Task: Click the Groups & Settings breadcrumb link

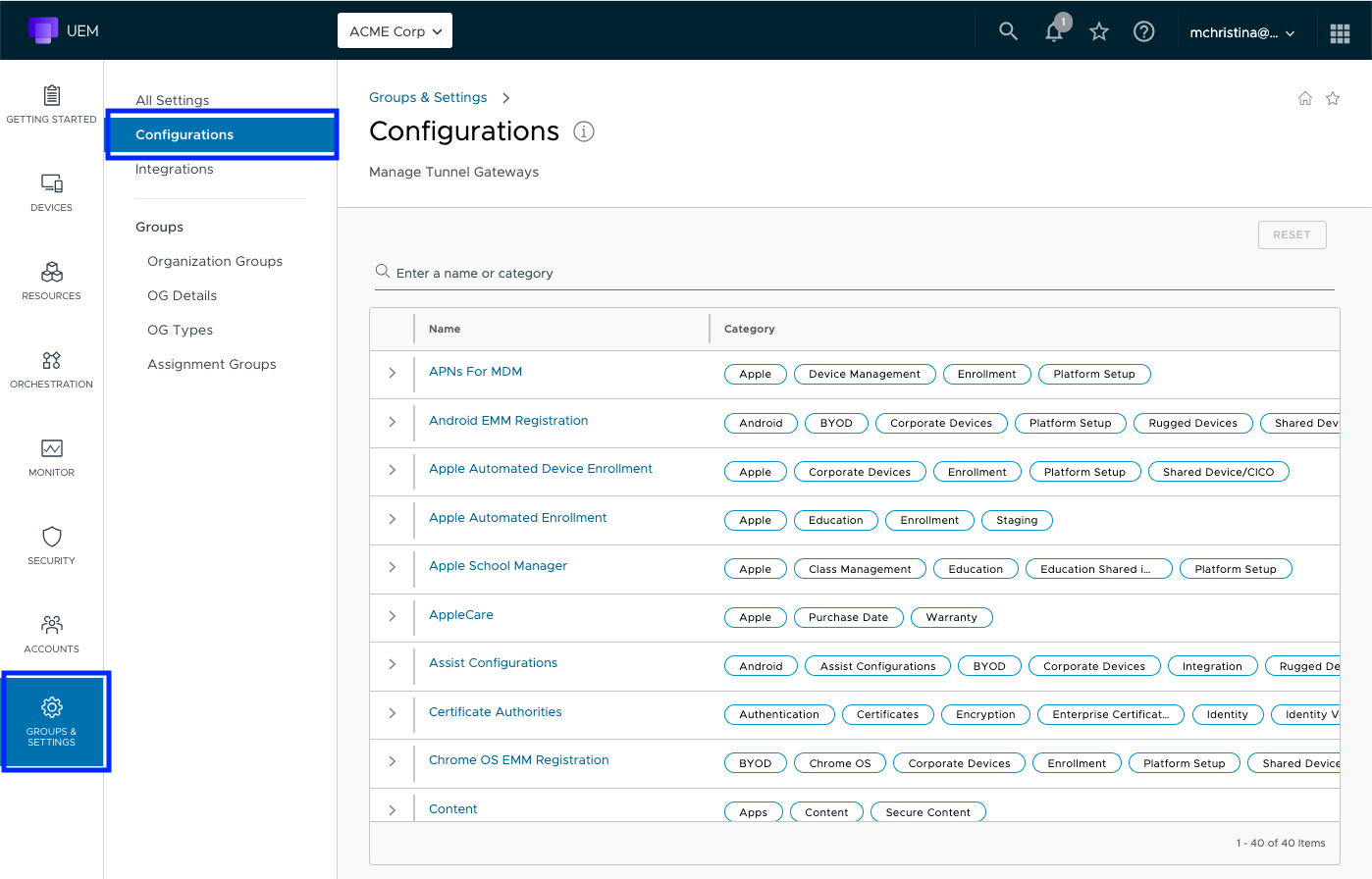Action: pos(428,97)
